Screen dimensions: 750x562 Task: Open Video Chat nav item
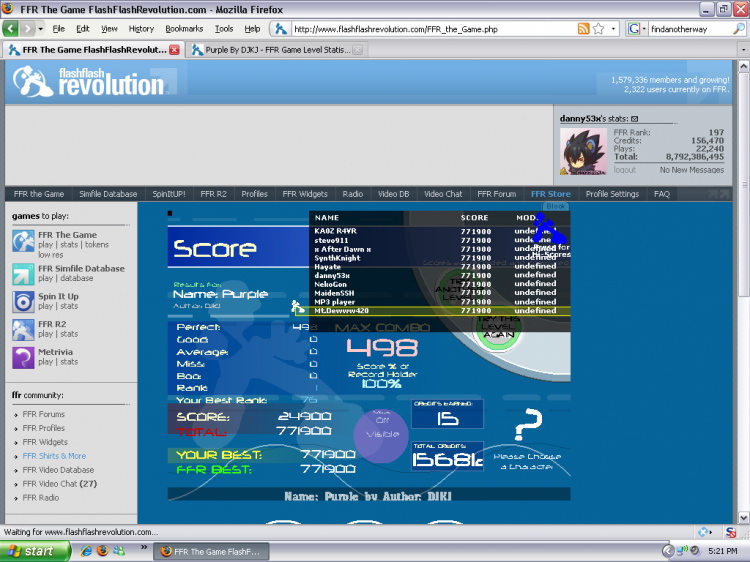[x=443, y=194]
